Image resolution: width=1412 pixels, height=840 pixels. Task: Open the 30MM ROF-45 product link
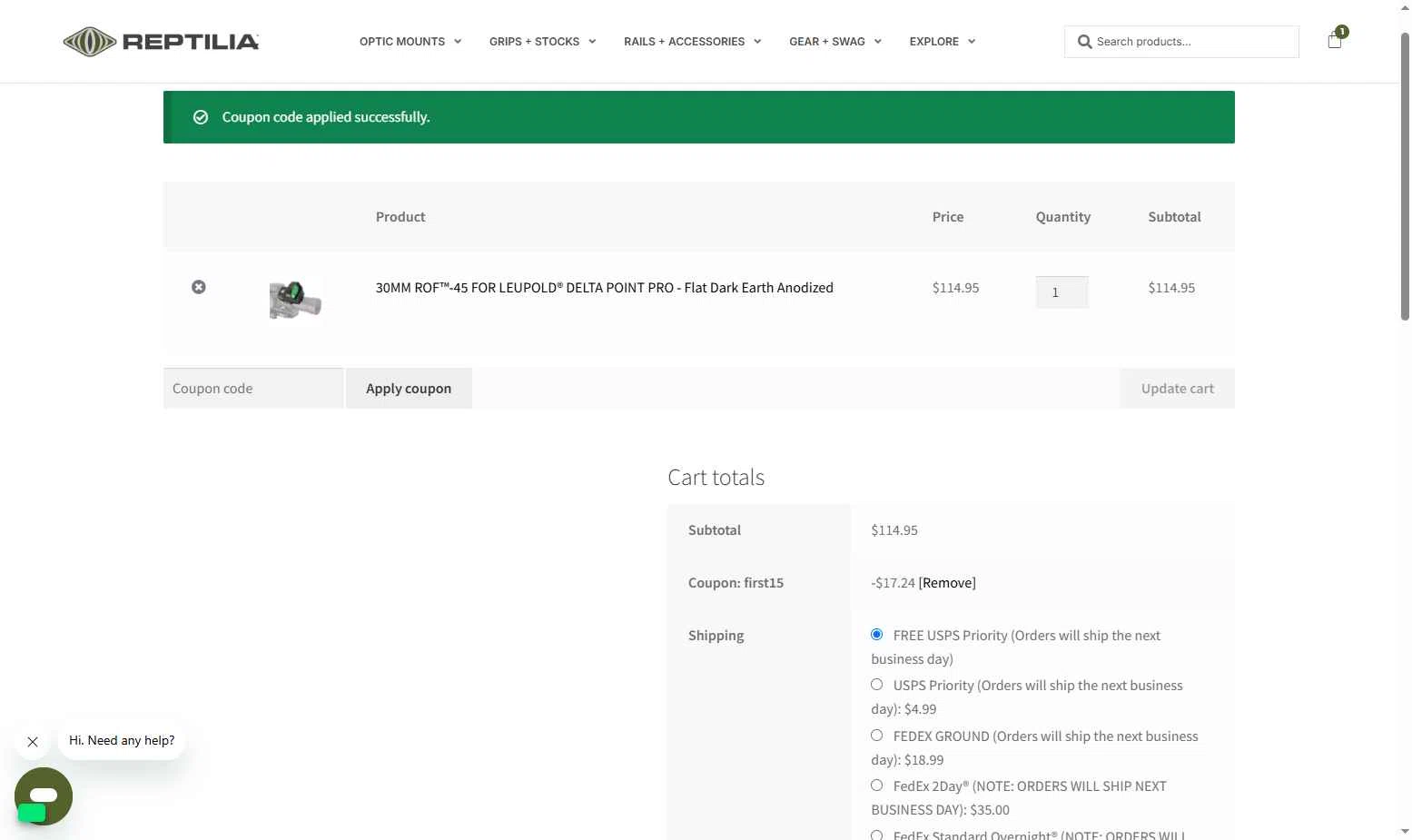pyautogui.click(x=605, y=288)
